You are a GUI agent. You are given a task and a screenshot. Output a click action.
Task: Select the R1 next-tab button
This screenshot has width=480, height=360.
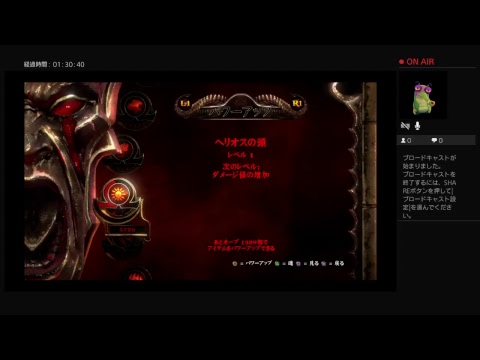(297, 104)
